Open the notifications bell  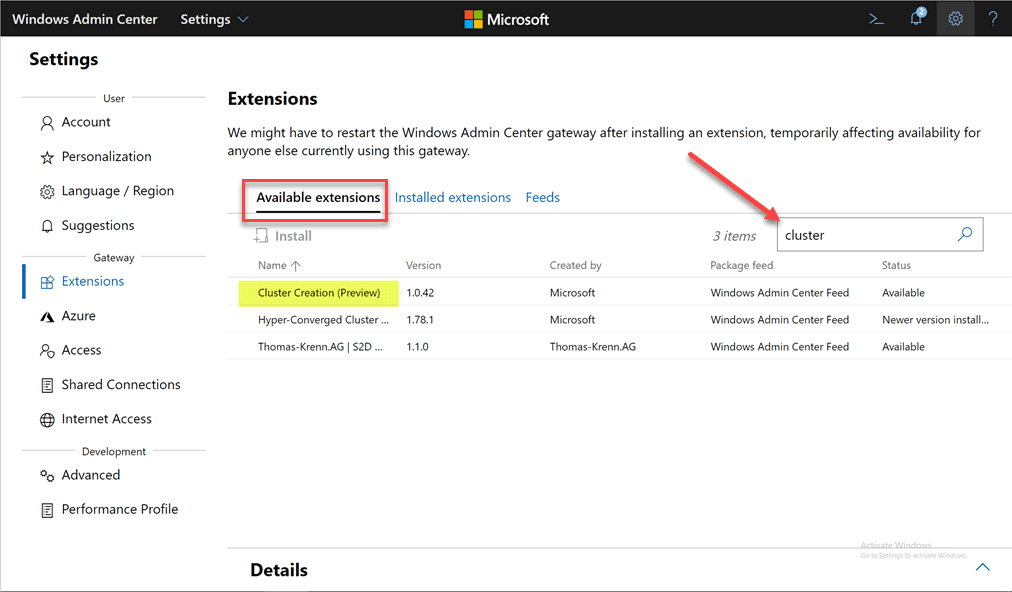click(916, 19)
